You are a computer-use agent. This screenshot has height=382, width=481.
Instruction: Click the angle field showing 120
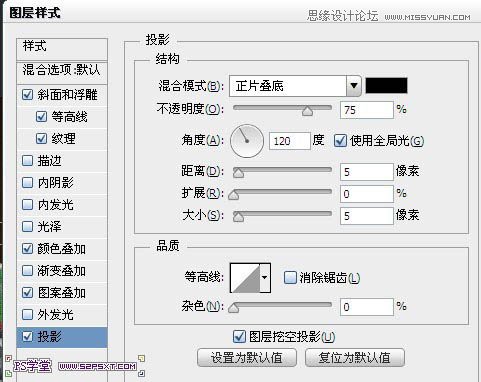(290, 141)
